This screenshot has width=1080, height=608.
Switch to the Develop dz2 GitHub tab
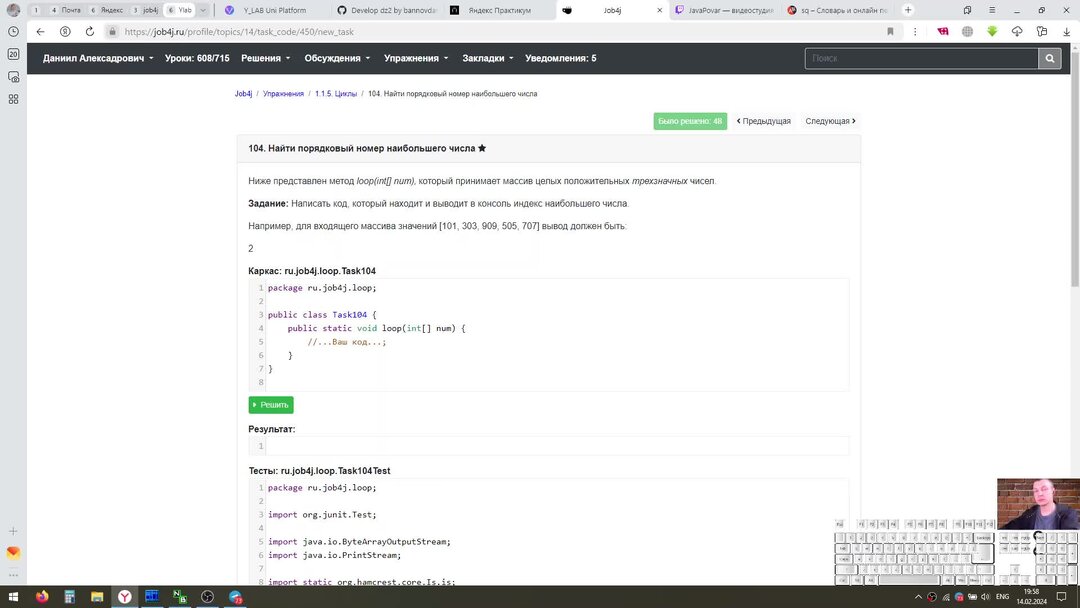coord(386,10)
